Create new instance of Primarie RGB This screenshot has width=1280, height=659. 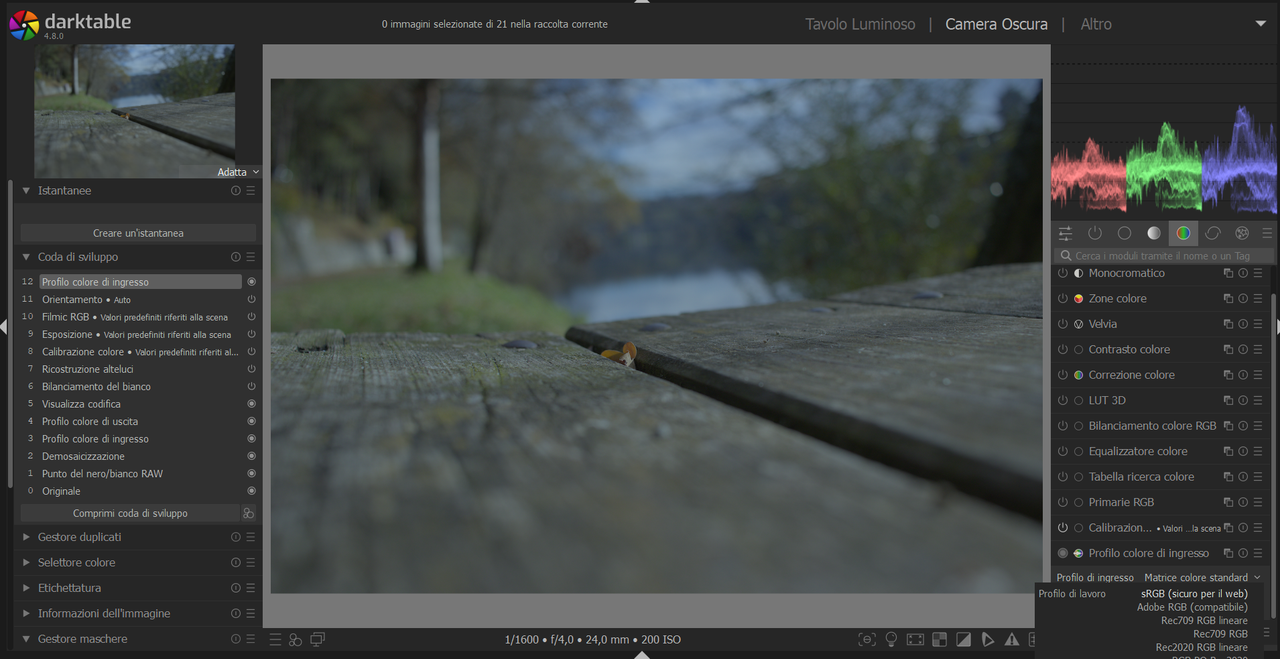click(x=1228, y=502)
